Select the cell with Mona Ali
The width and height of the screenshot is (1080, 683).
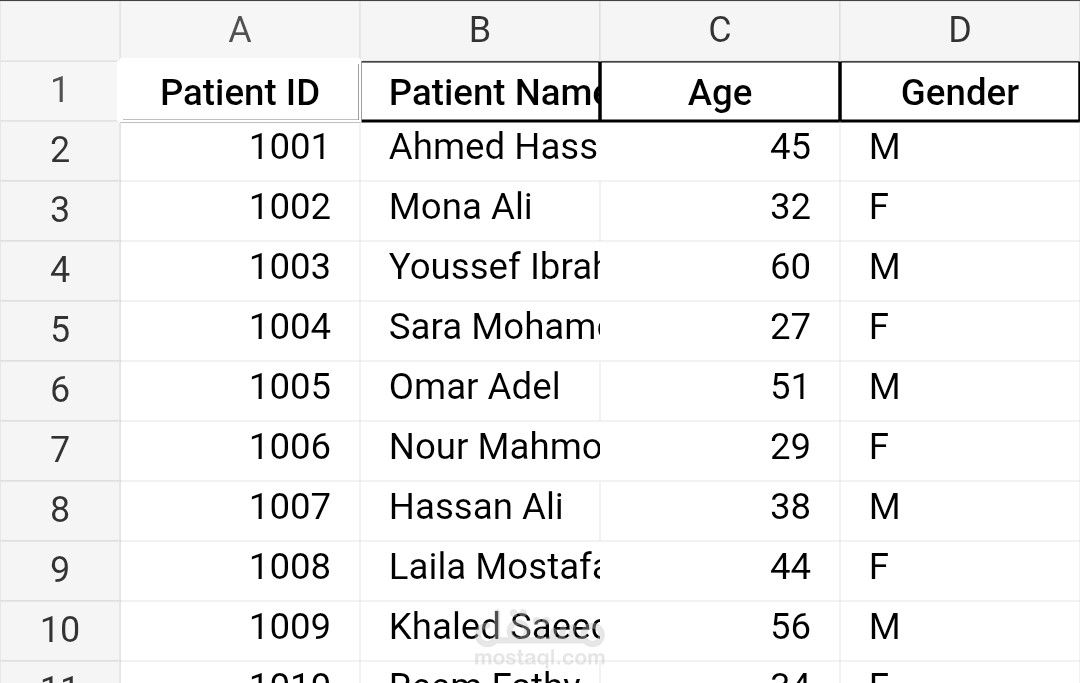coord(479,207)
